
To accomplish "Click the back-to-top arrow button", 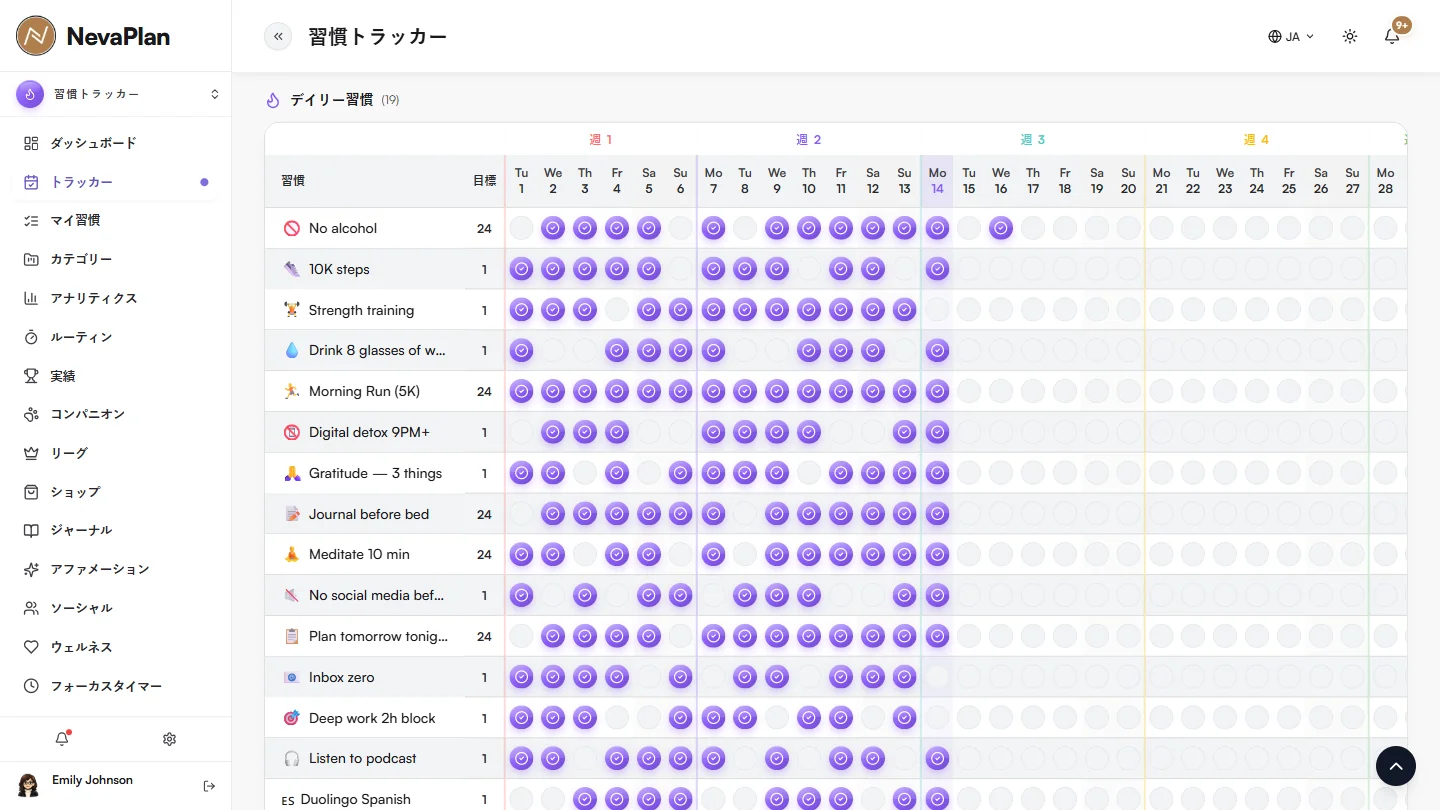I will pos(1396,766).
